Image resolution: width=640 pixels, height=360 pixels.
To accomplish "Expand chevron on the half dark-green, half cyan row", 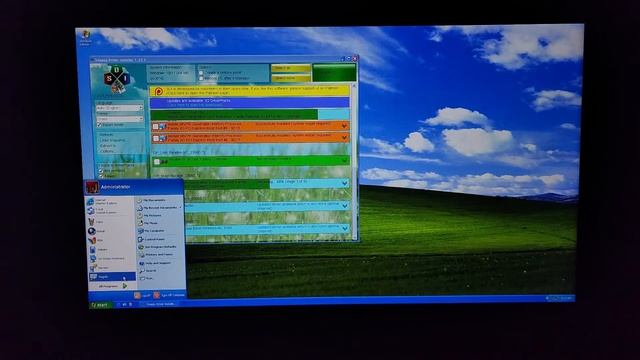I will pos(344,183).
